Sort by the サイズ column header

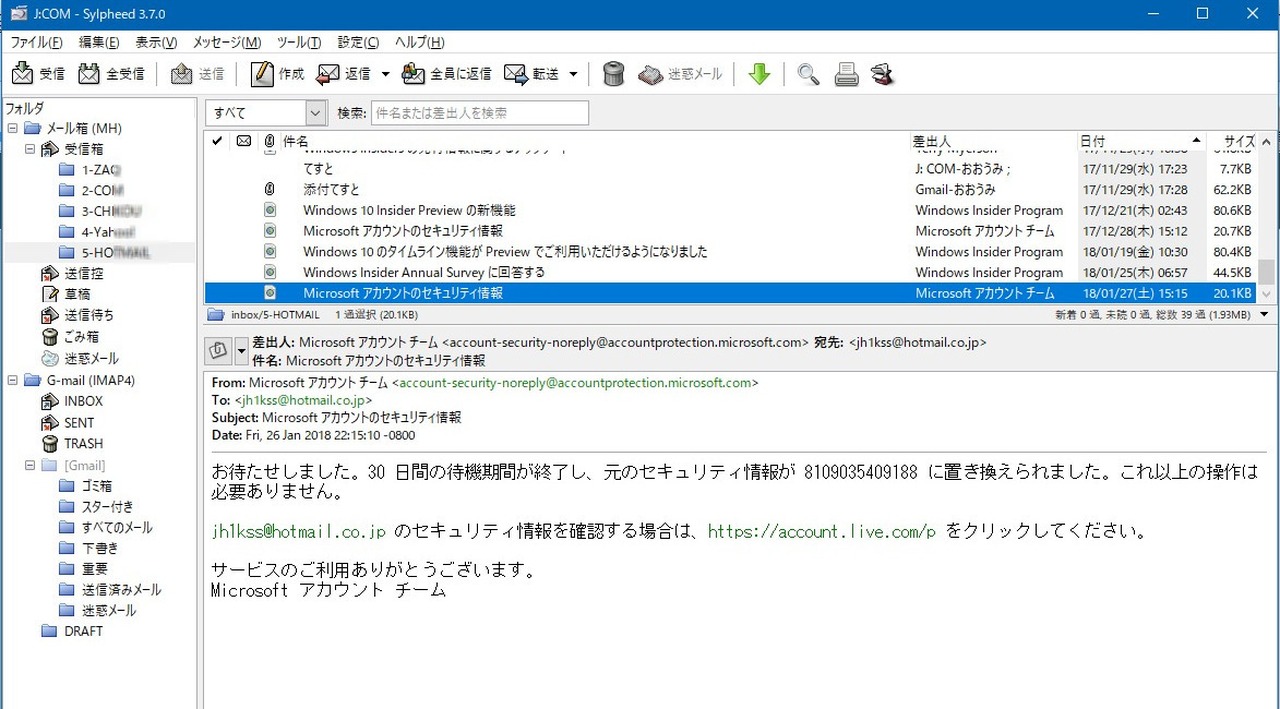(1232, 141)
